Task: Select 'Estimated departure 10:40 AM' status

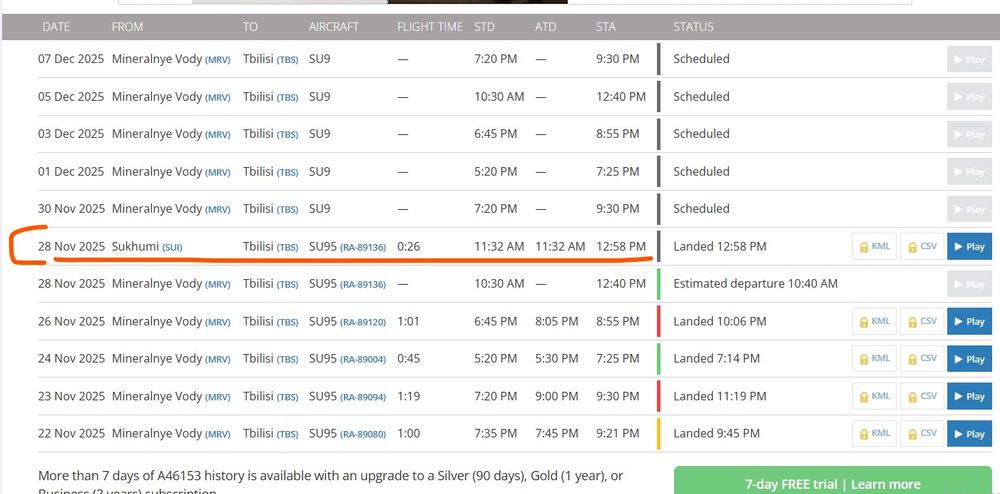Action: tap(756, 284)
